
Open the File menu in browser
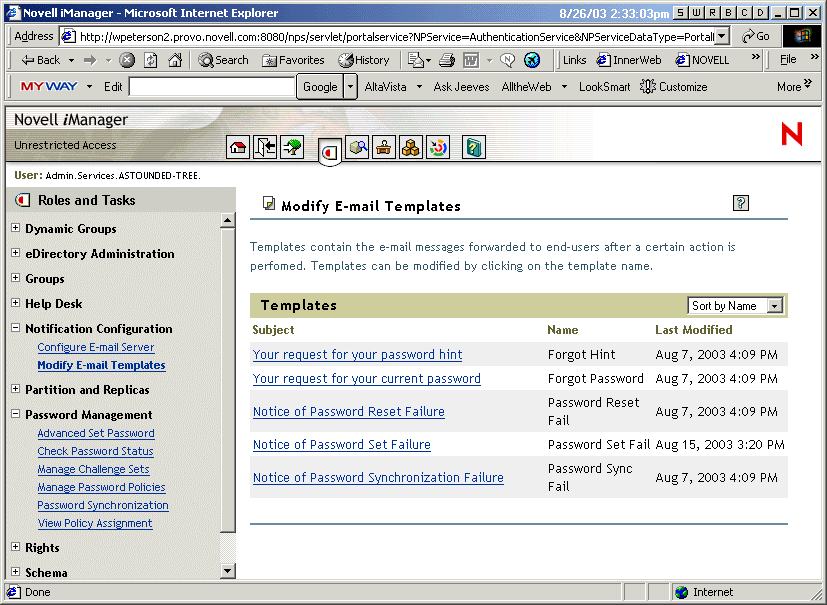pyautogui.click(x=789, y=59)
